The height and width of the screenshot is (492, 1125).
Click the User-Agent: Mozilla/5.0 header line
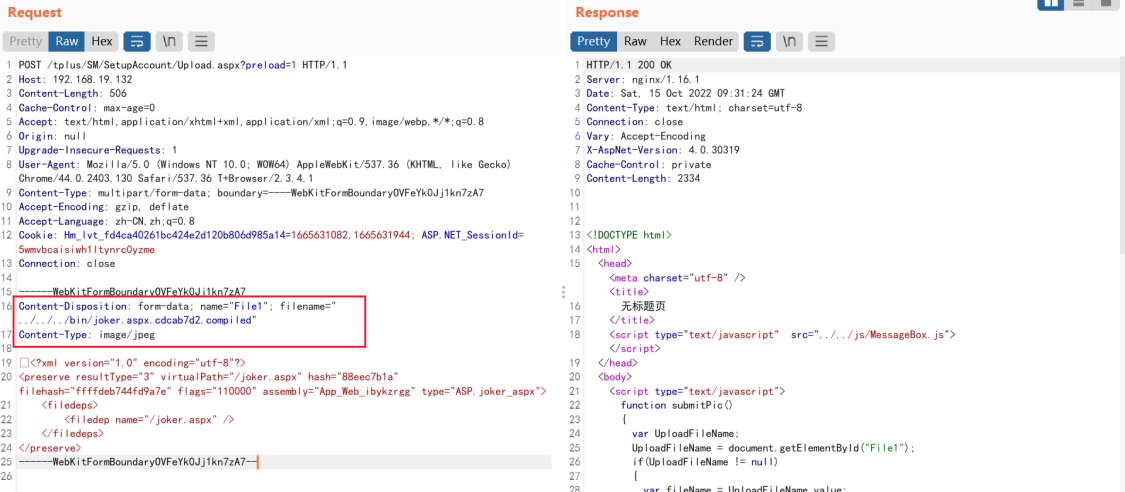point(264,165)
